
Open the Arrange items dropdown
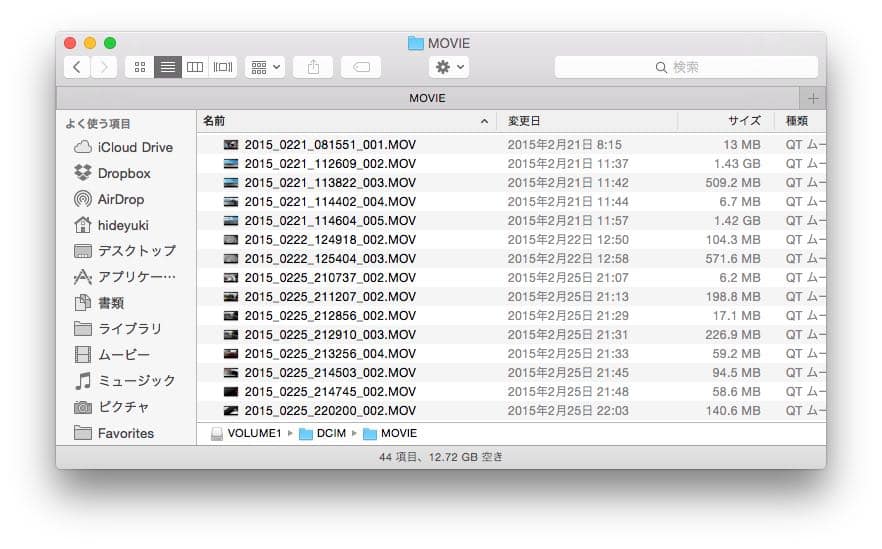click(265, 67)
